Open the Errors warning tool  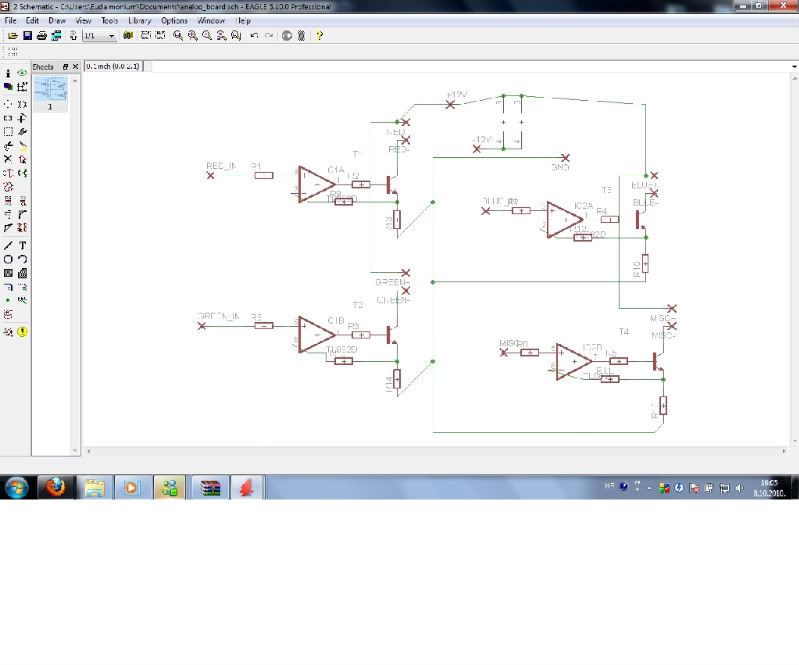click(x=22, y=332)
